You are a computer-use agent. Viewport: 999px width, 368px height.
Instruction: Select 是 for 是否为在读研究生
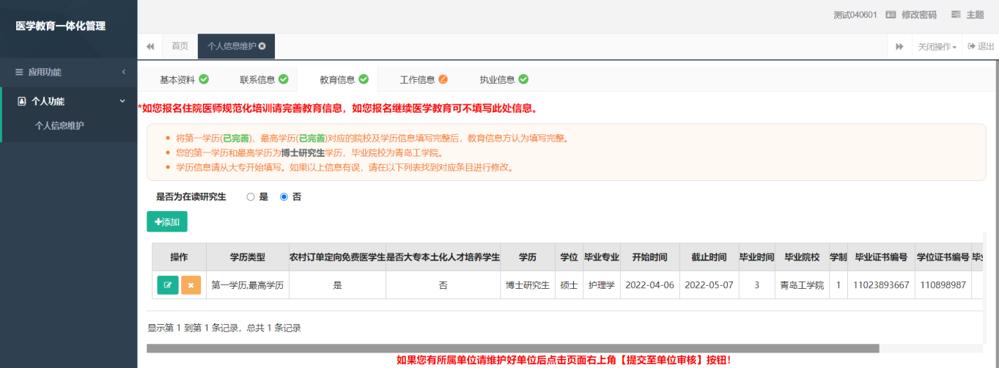pyautogui.click(x=250, y=197)
